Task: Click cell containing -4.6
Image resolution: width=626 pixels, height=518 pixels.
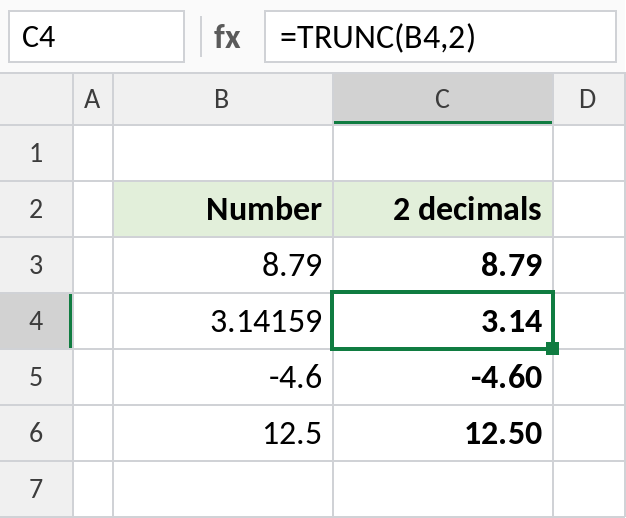Action: point(223,377)
